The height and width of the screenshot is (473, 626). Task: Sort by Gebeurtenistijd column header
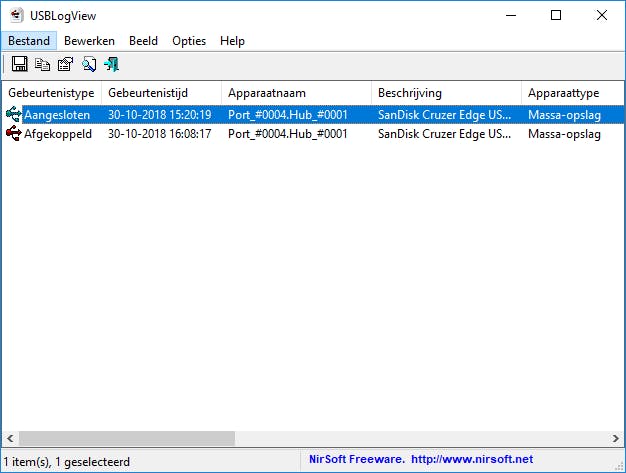click(x=160, y=93)
